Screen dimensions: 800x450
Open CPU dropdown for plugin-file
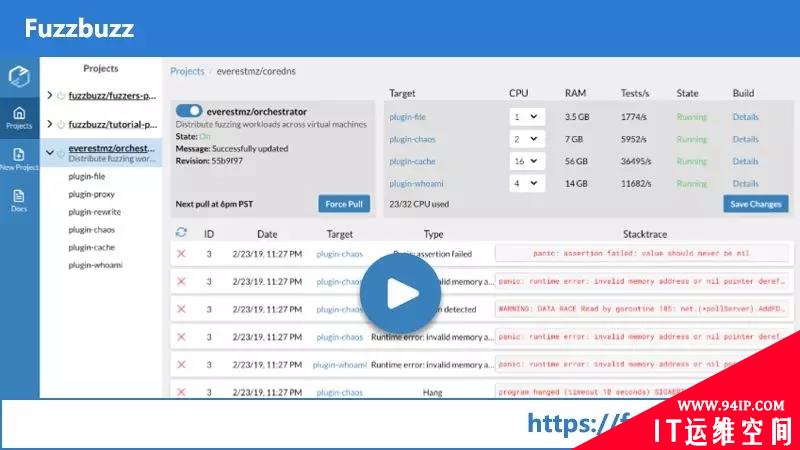pos(527,117)
